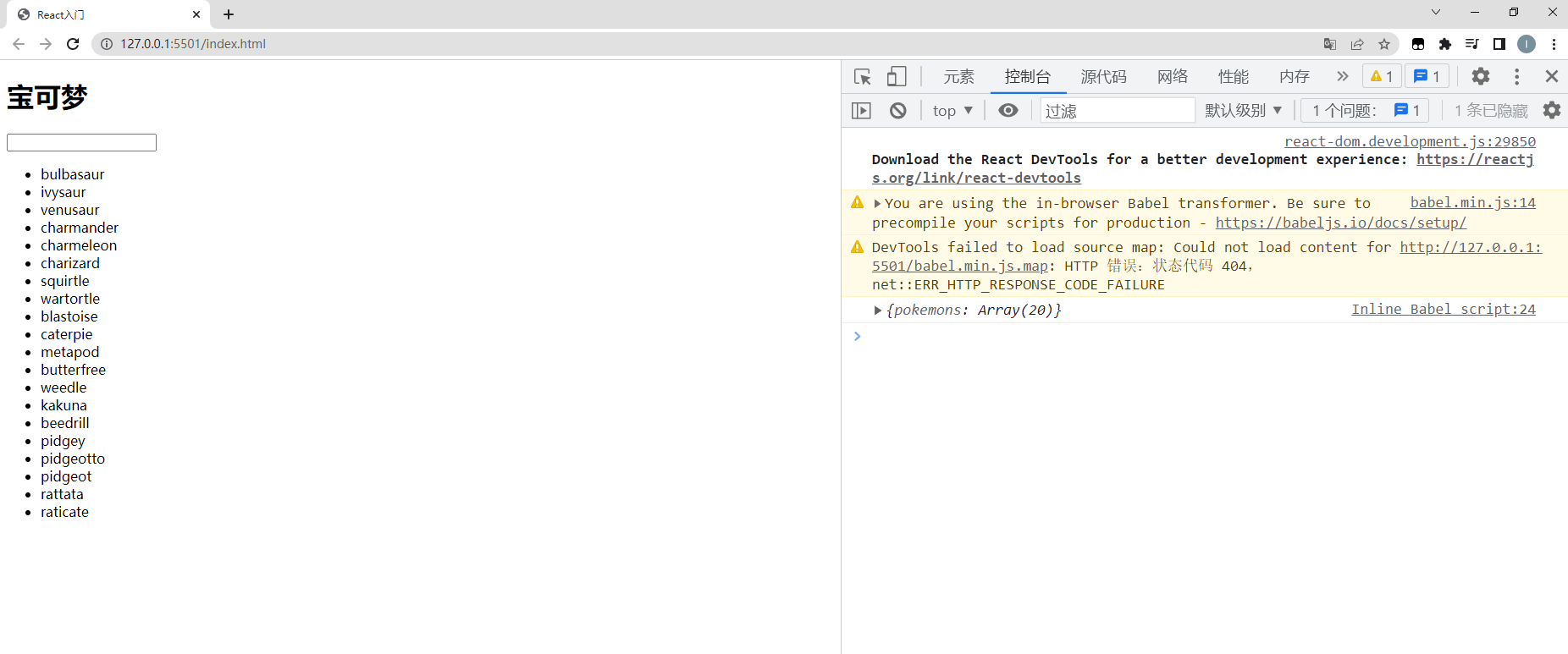Click the share page icon
This screenshot has height=654, width=1568.
pos(1357,44)
